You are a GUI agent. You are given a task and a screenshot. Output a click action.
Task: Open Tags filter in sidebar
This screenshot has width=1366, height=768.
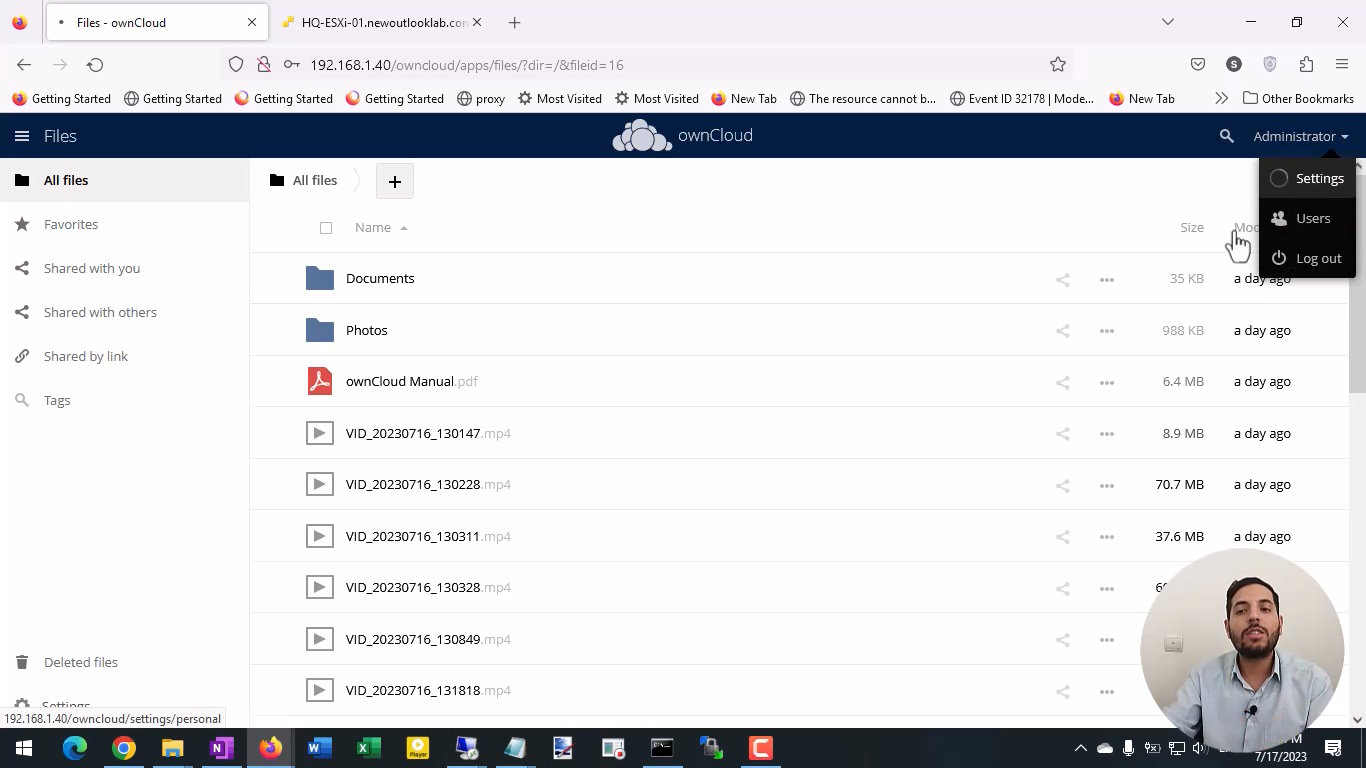coord(124,400)
